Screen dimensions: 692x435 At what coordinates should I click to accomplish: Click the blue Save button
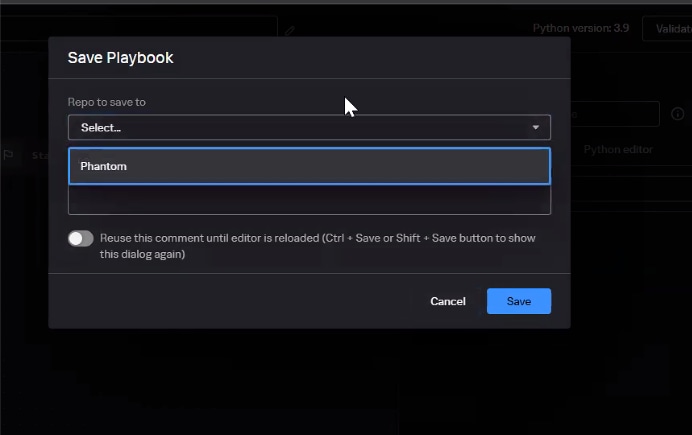pos(519,301)
